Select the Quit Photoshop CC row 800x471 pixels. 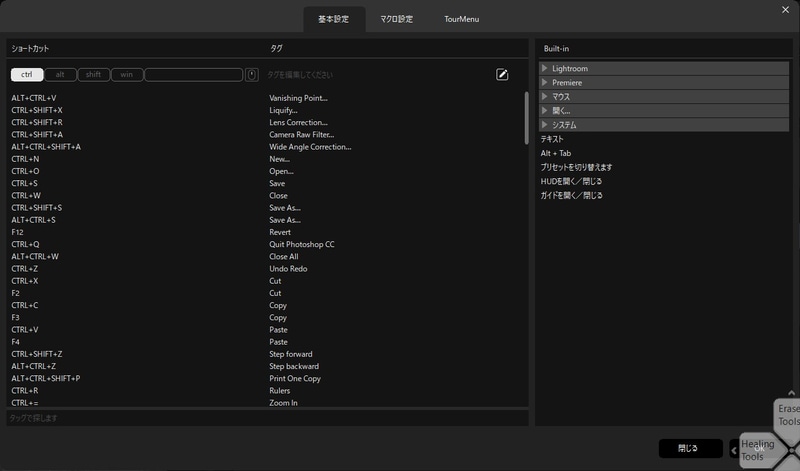(x=265, y=244)
